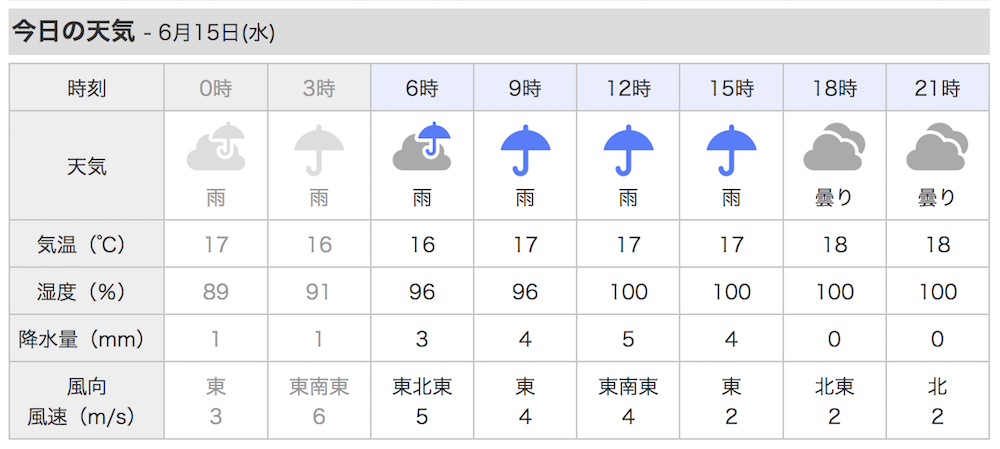Click the 湿度（%）row label
Image resolution: width=1000 pixels, height=449 pixels.
tap(87, 292)
